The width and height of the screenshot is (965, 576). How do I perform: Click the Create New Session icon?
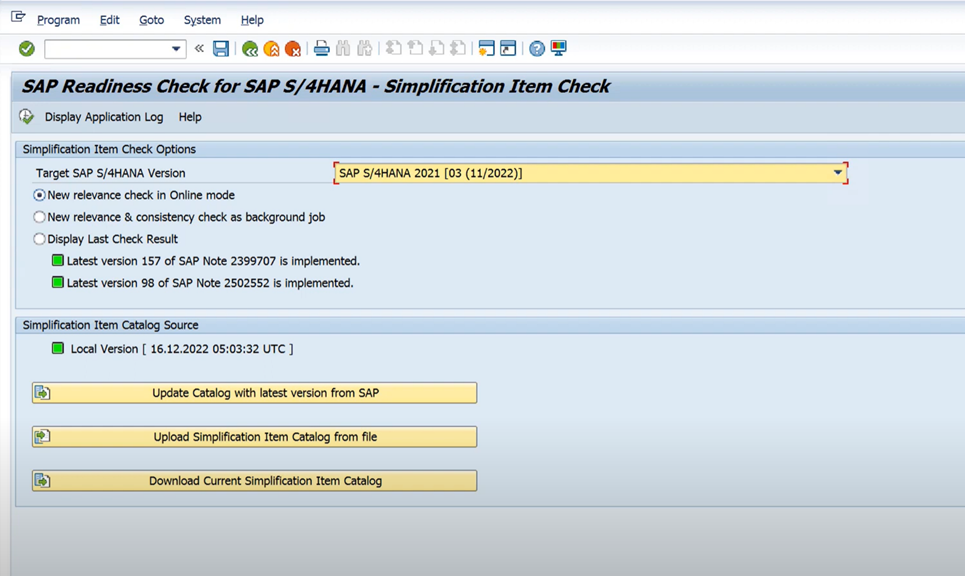(486, 48)
